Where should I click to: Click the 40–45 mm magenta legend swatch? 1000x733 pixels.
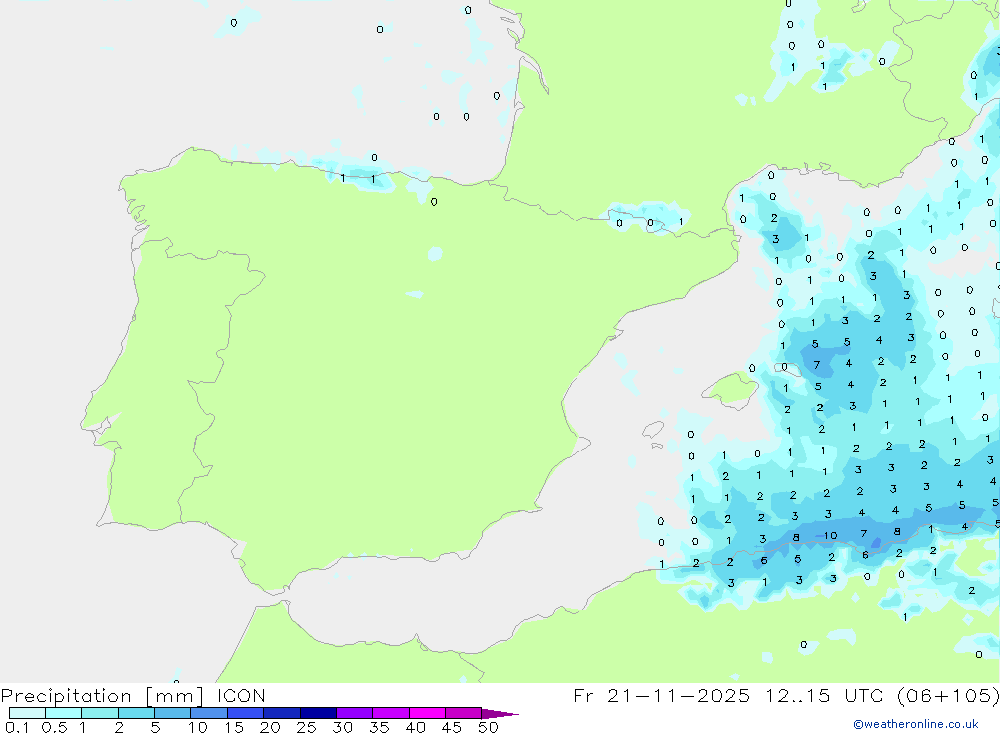427,713
